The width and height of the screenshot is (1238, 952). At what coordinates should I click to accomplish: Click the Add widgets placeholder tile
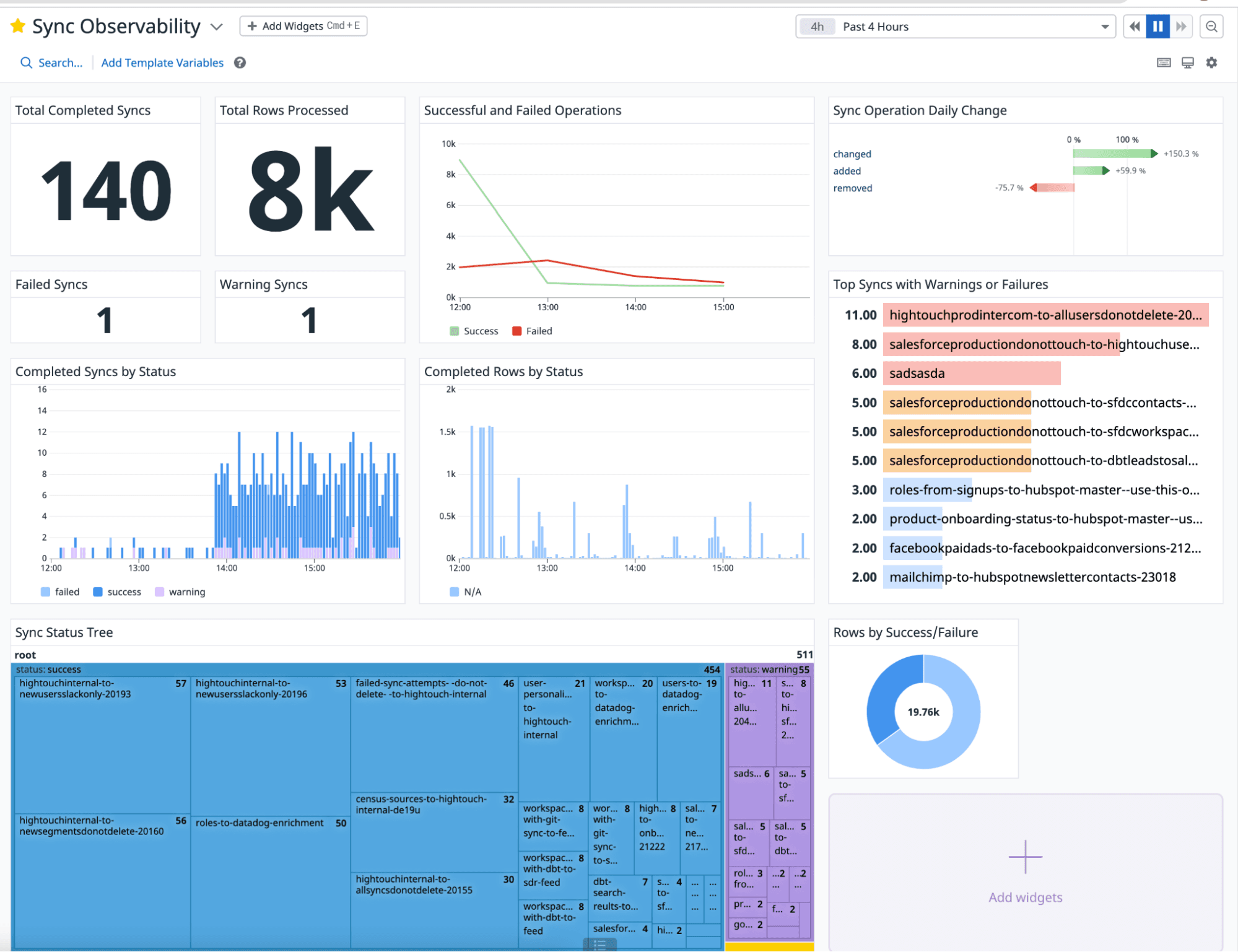pos(1025,872)
